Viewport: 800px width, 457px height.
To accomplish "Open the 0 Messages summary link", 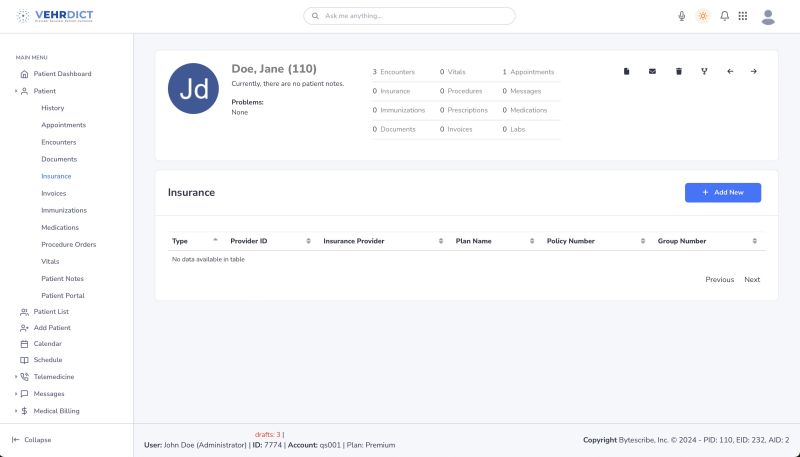I will 521,91.
